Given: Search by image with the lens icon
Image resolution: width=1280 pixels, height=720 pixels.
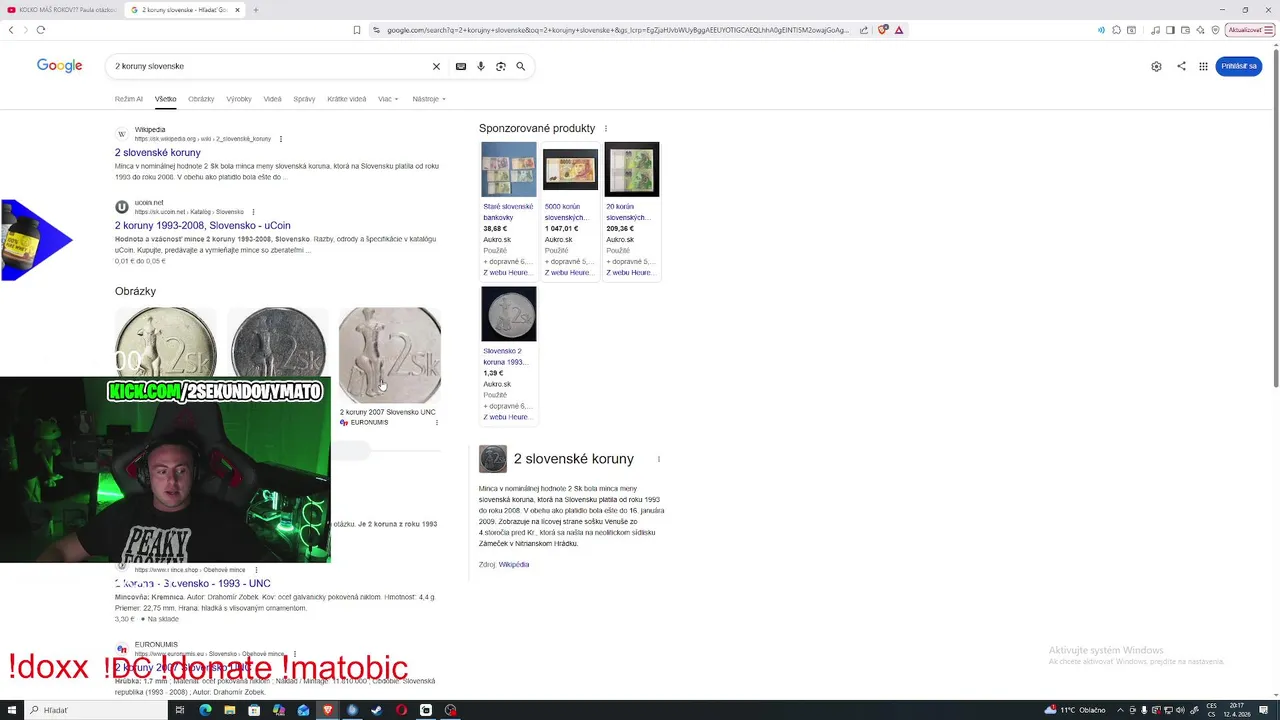Looking at the screenshot, I should [501, 66].
